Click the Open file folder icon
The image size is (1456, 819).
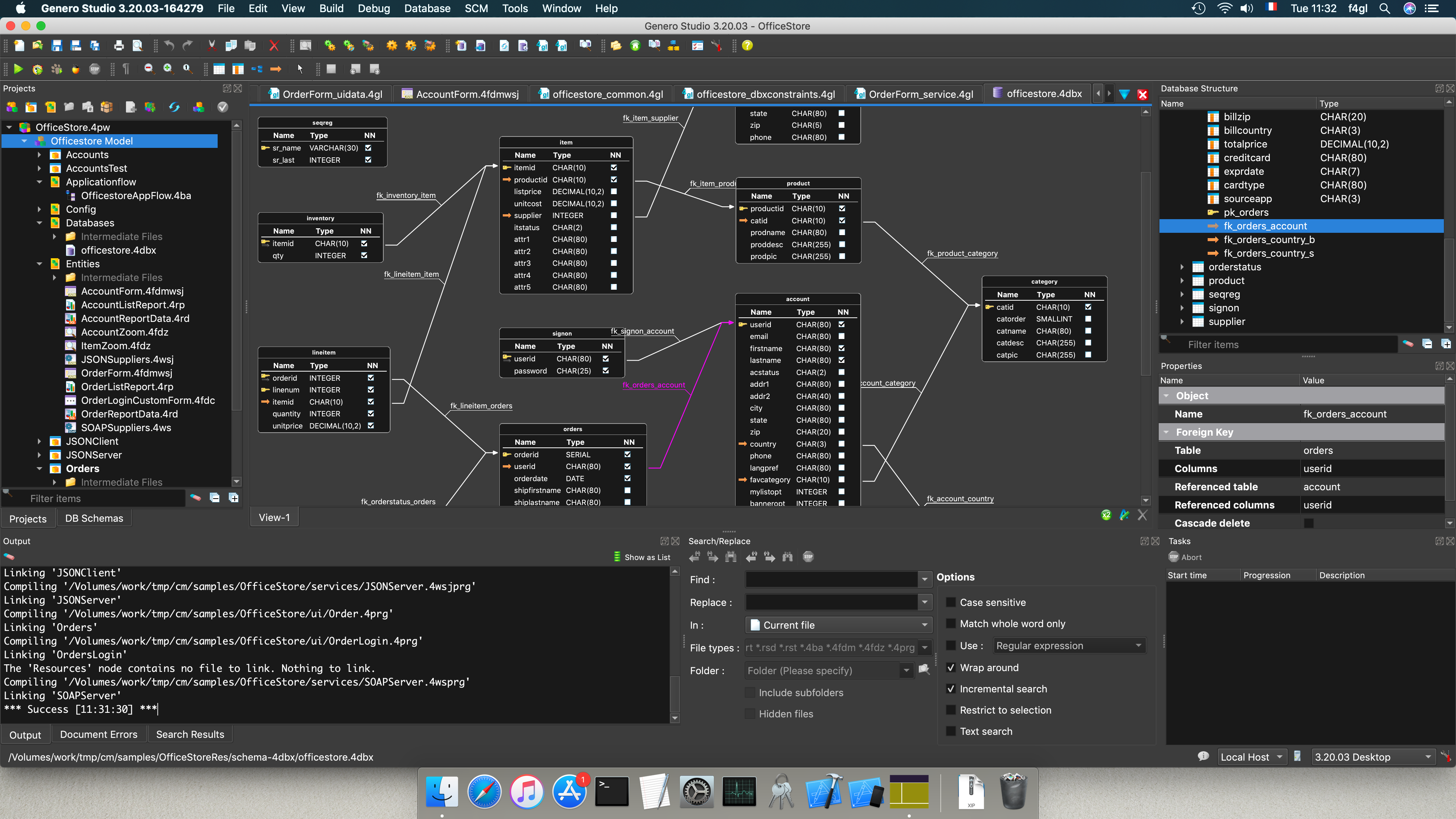pos(38,46)
